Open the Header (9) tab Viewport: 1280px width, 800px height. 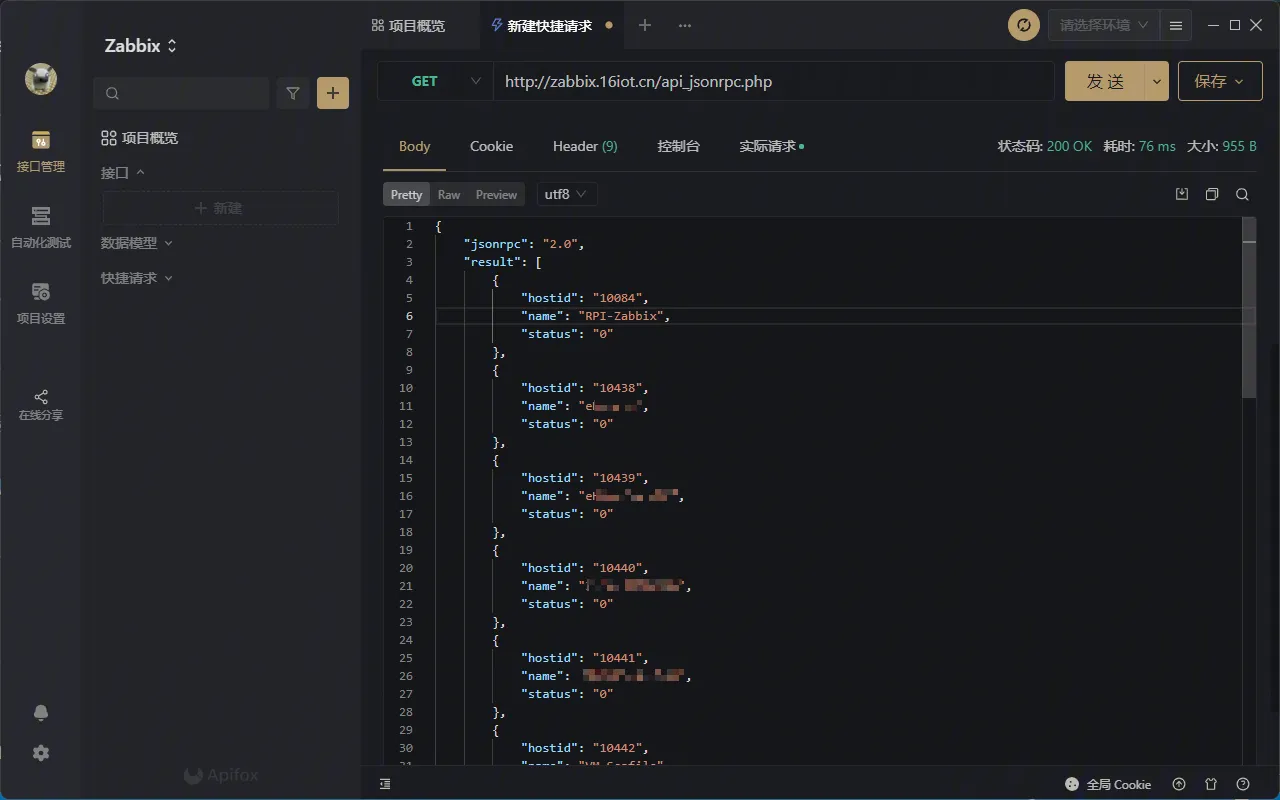(x=585, y=146)
